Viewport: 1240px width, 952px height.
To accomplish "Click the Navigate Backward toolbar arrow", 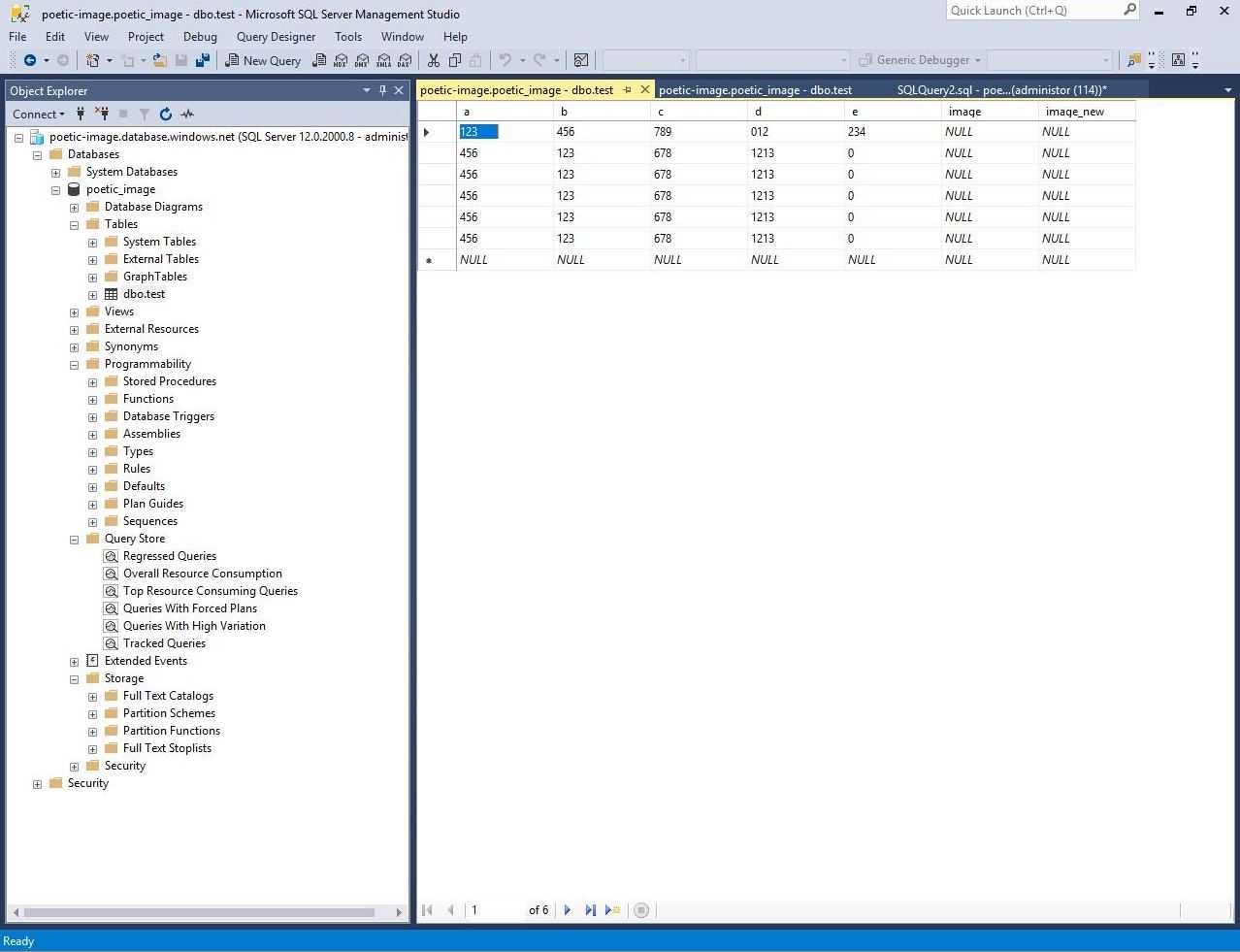I will tap(30, 60).
